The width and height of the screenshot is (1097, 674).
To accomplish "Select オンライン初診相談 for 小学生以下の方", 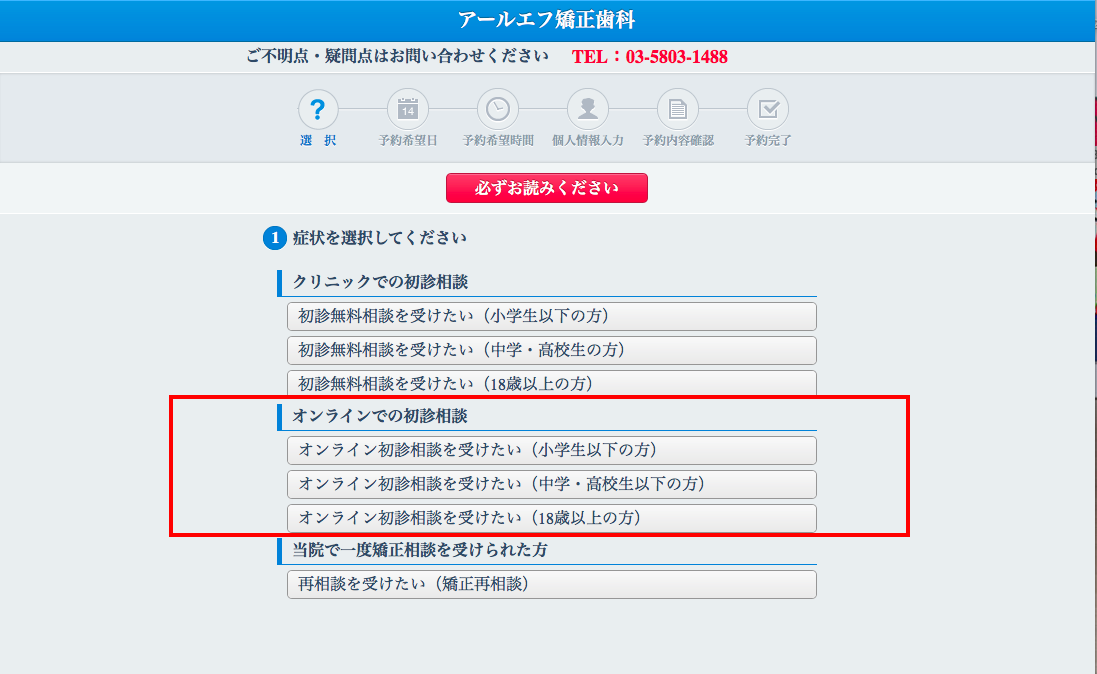I will point(551,450).
